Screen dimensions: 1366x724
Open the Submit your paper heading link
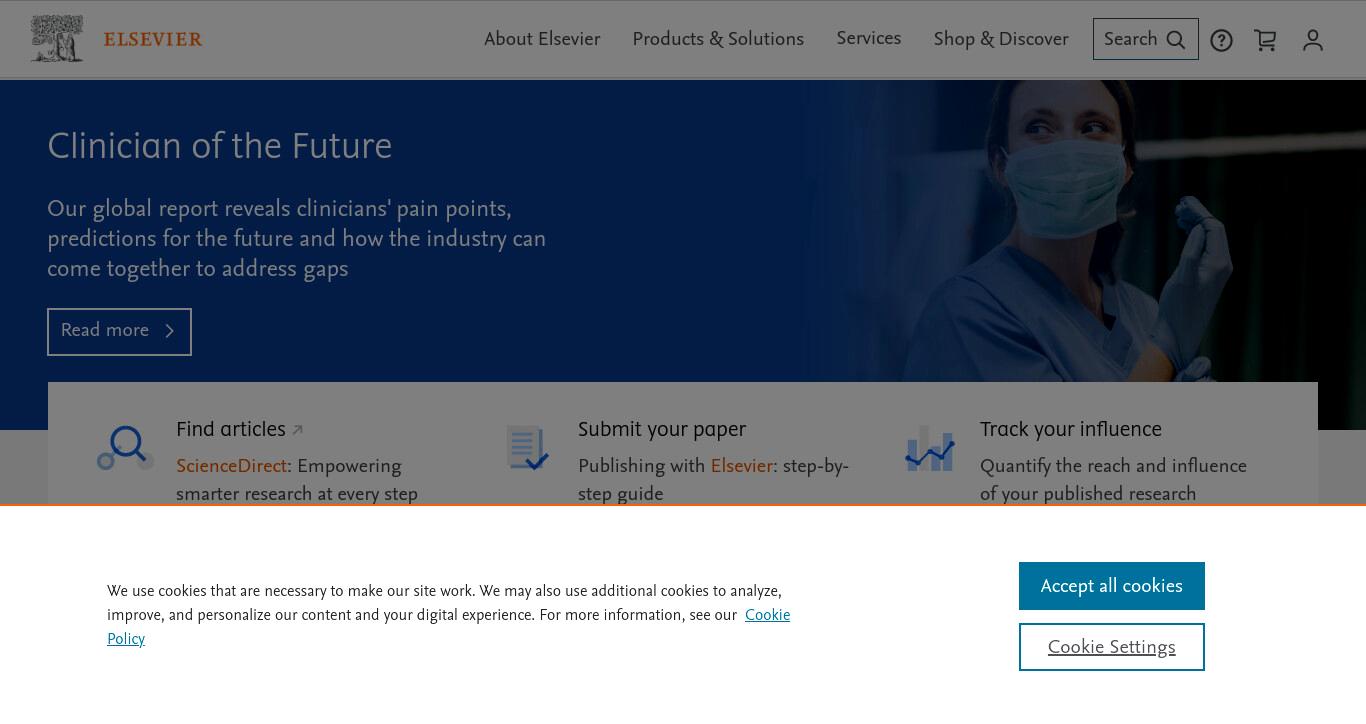pyautogui.click(x=662, y=429)
